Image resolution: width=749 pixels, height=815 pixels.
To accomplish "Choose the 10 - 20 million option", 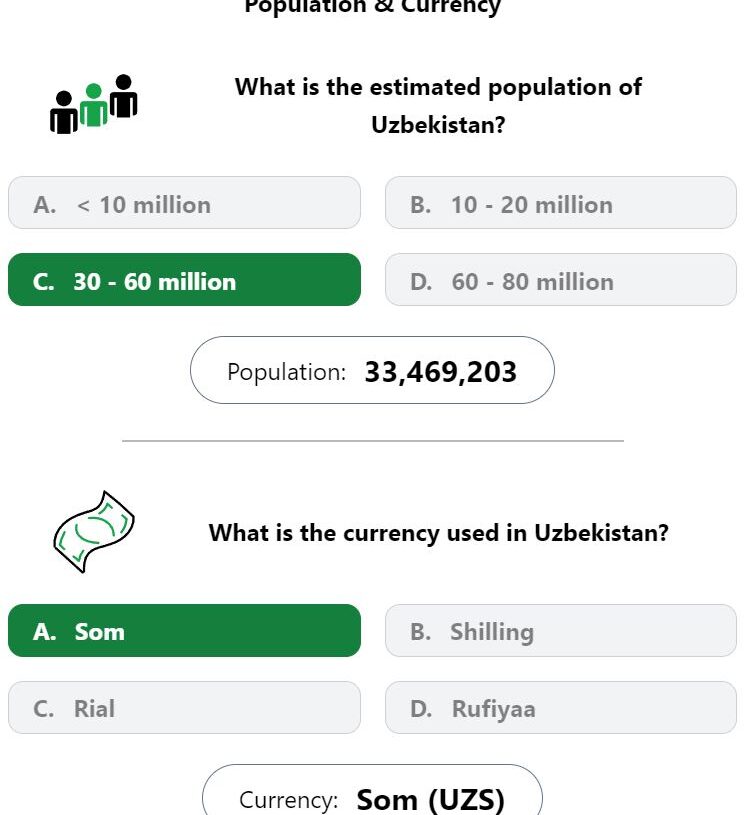I will click(561, 203).
